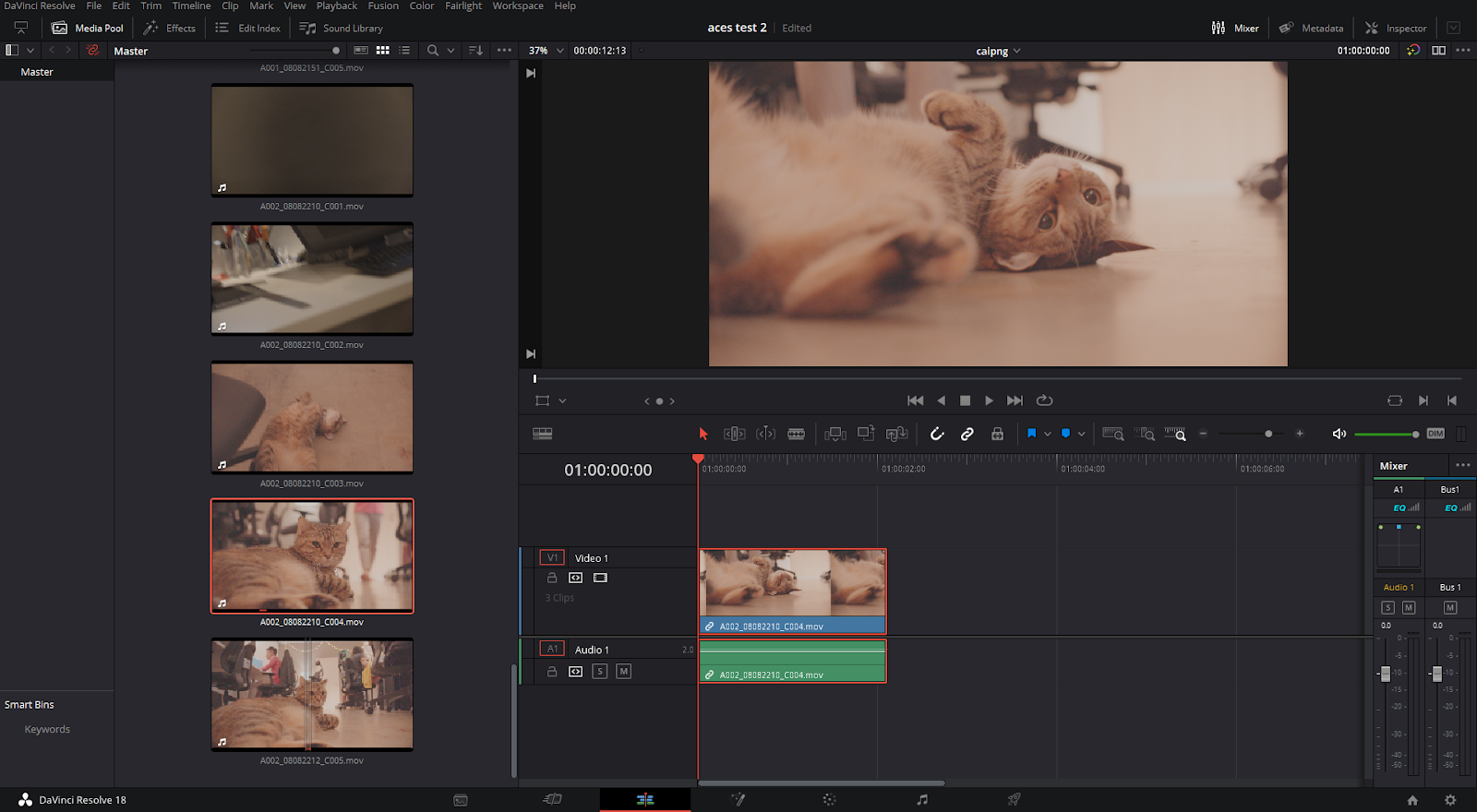The height and width of the screenshot is (812, 1477).
Task: Open the Metadata panel
Action: [x=1311, y=28]
